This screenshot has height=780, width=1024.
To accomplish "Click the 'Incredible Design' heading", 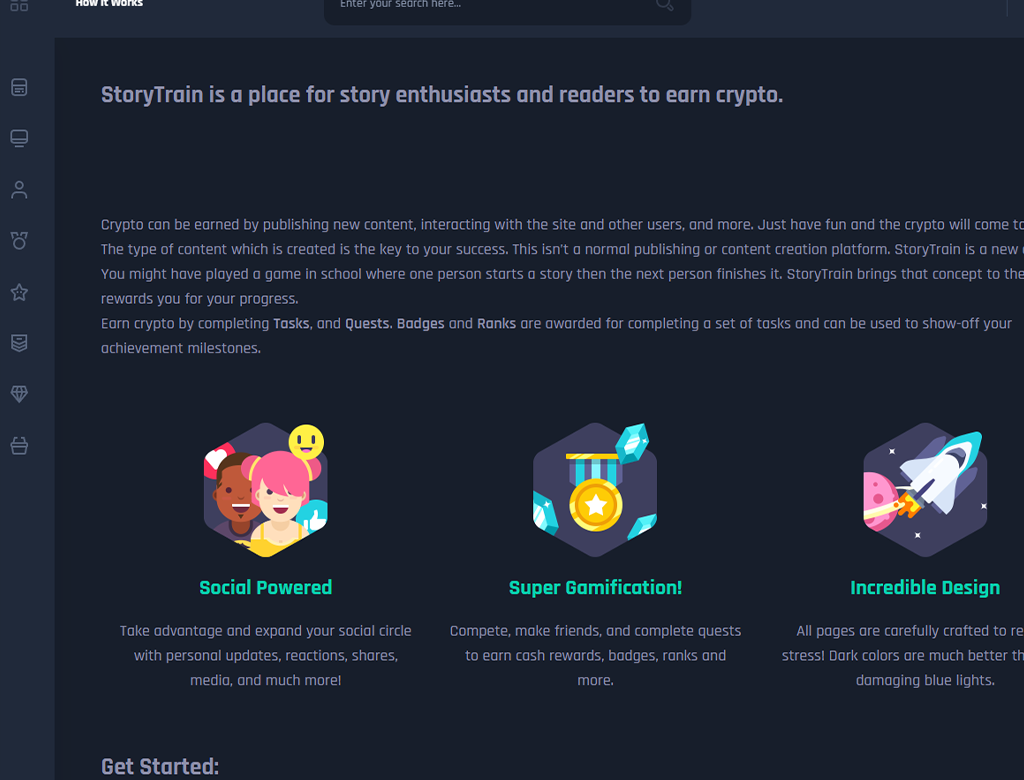I will (x=925, y=588).
